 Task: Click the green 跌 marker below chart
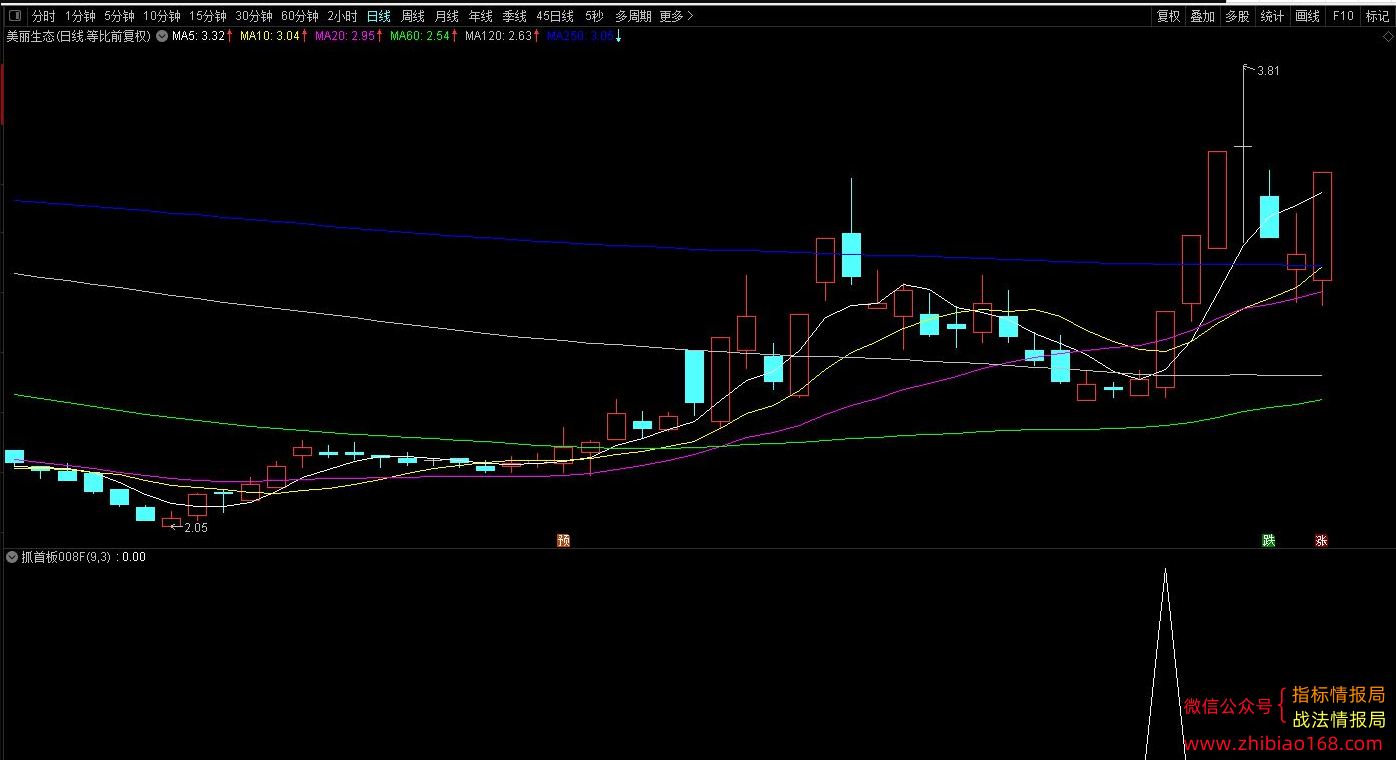pyautogui.click(x=1269, y=541)
